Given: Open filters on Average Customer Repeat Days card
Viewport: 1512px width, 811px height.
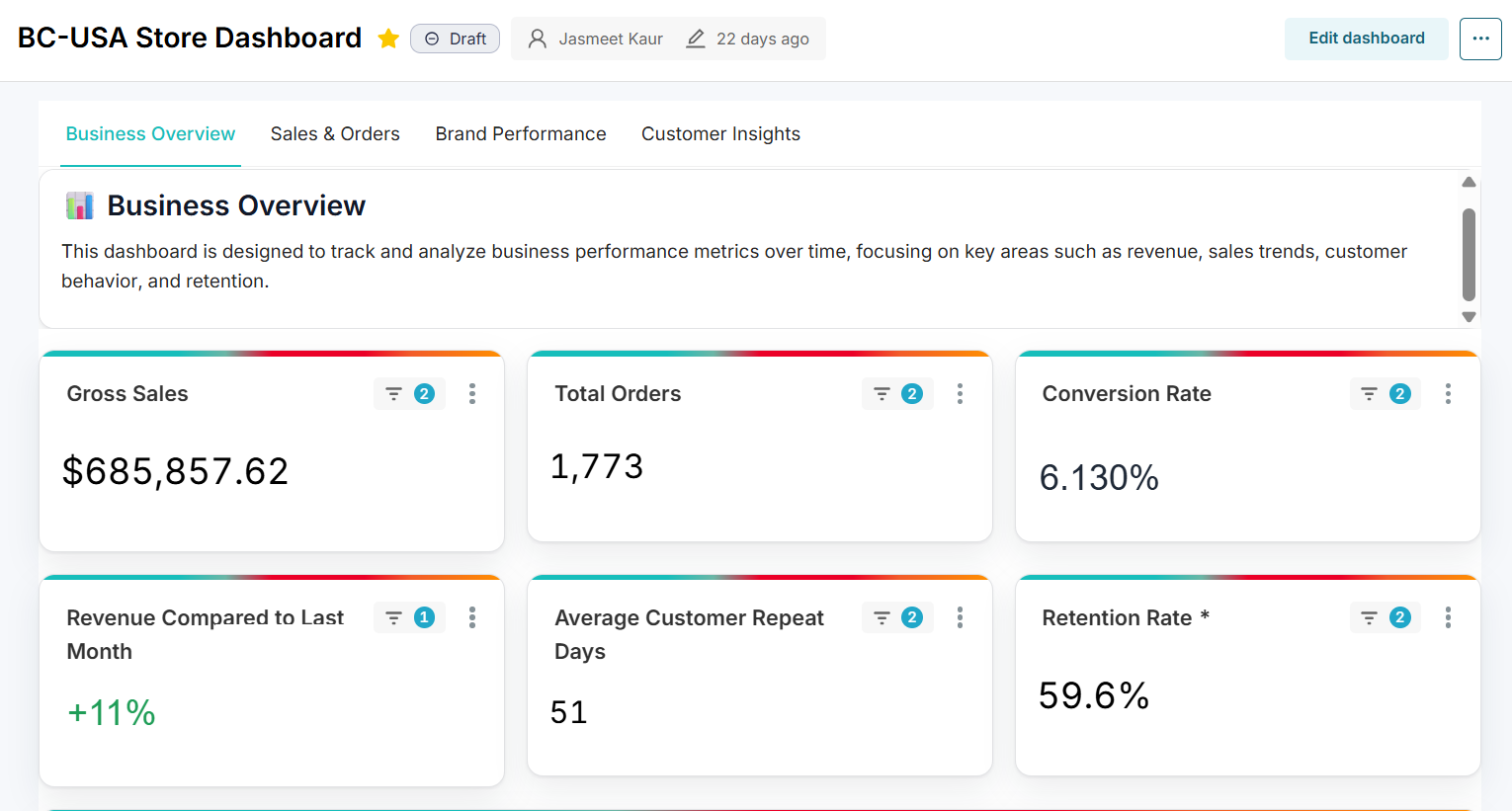Looking at the screenshot, I should 897,617.
